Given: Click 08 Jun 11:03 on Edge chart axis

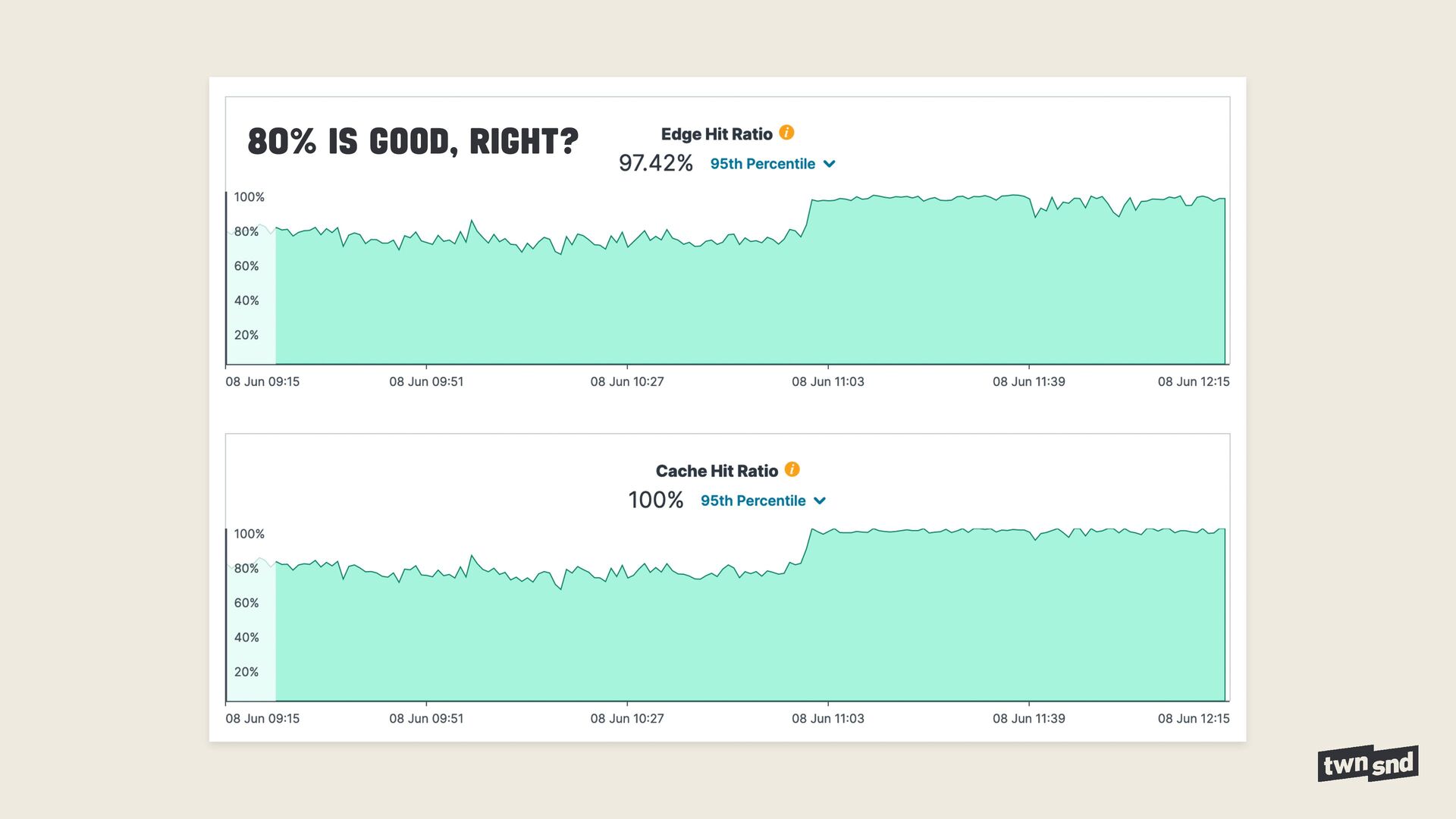Looking at the screenshot, I should (x=827, y=381).
